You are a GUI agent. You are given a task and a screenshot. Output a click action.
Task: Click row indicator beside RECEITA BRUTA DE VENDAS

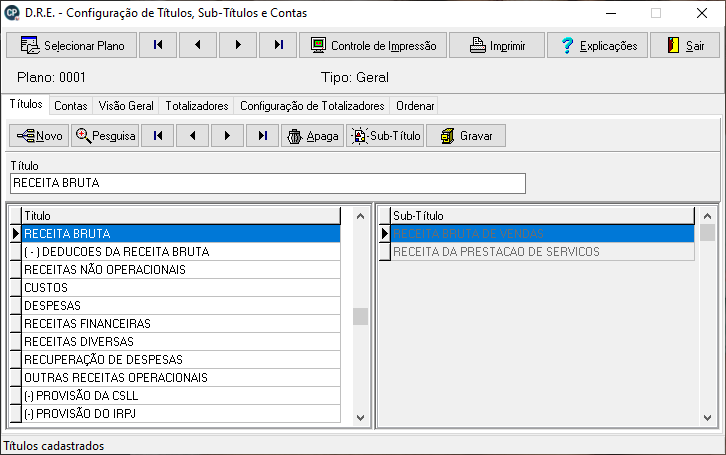[385, 234]
